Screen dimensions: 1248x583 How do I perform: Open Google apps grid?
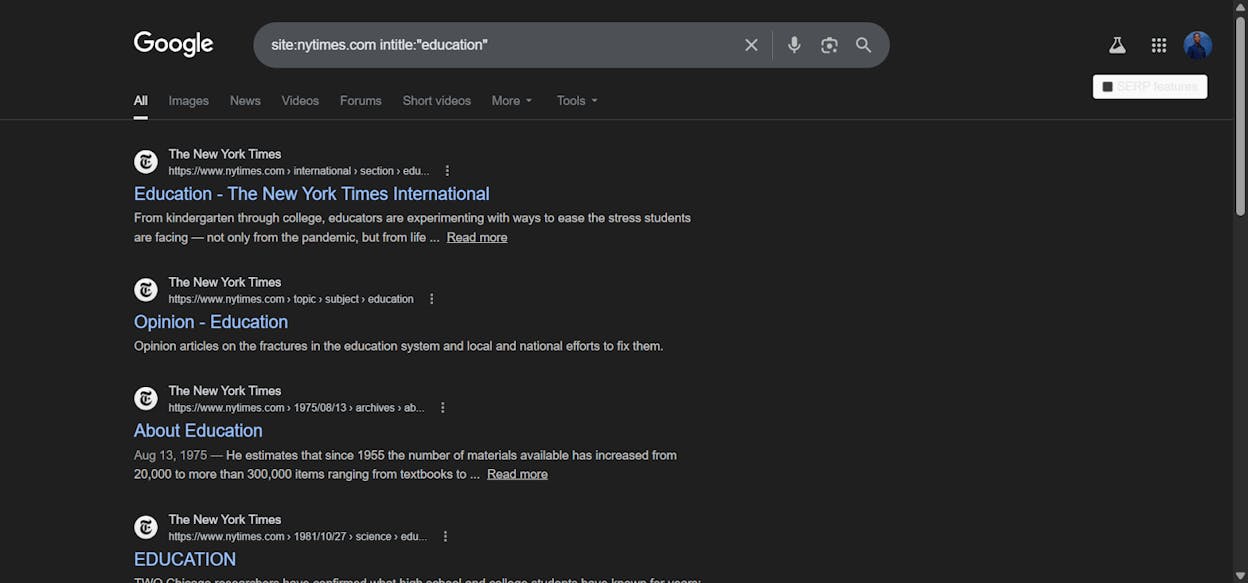[1159, 45]
